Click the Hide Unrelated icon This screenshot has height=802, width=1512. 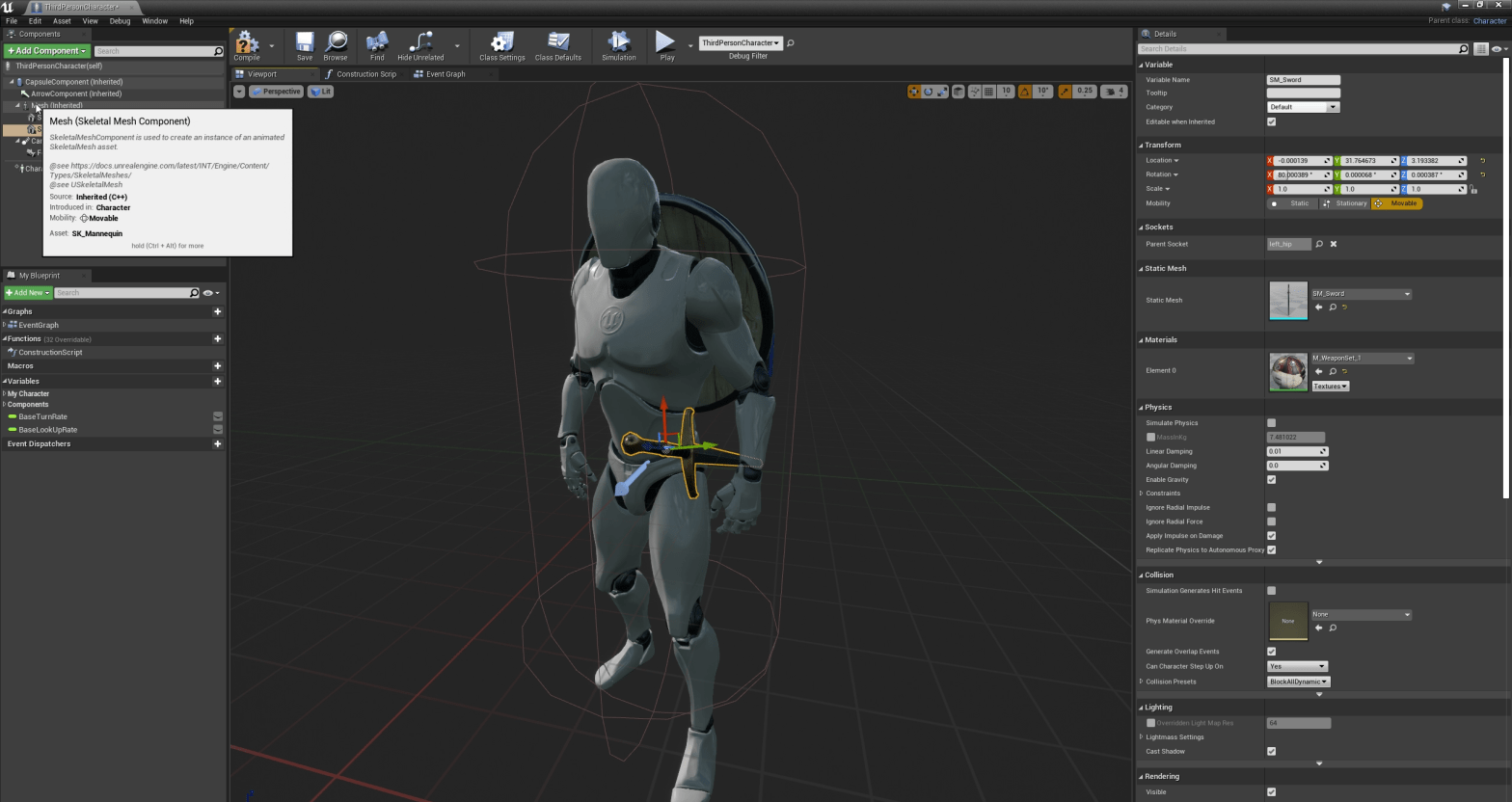420,44
